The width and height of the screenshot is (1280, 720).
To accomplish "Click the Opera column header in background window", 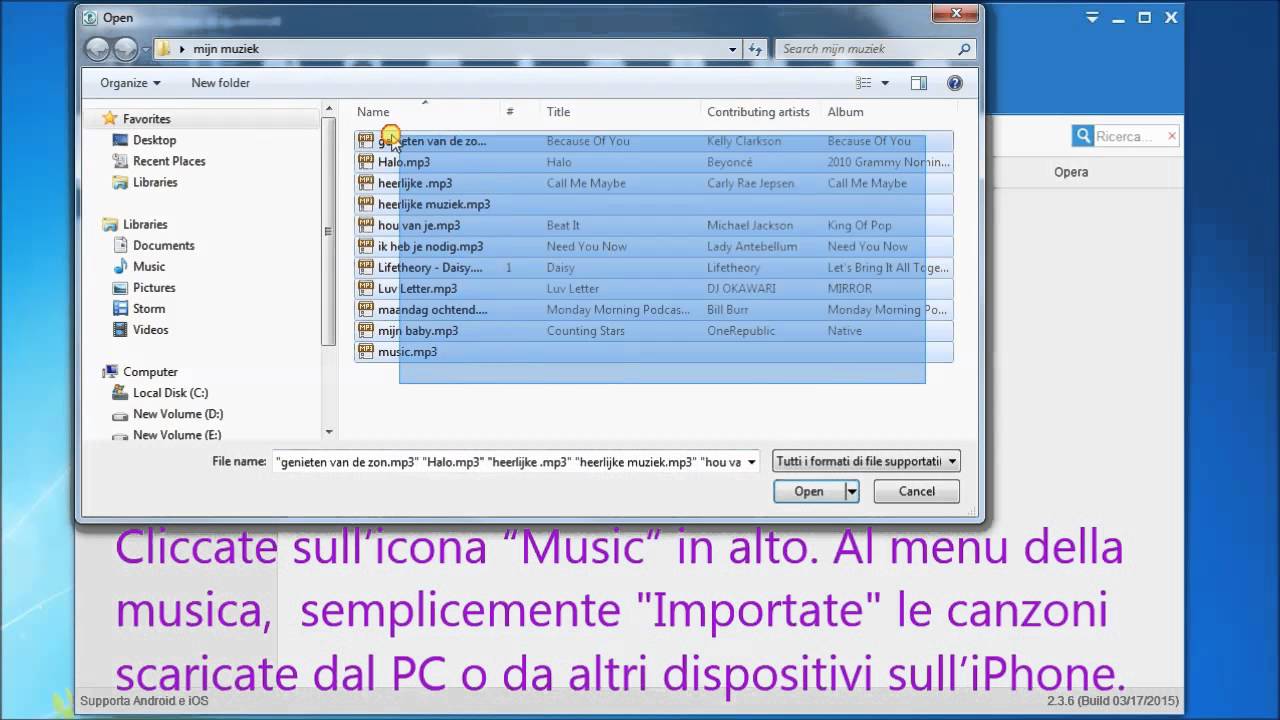I will tap(1071, 172).
